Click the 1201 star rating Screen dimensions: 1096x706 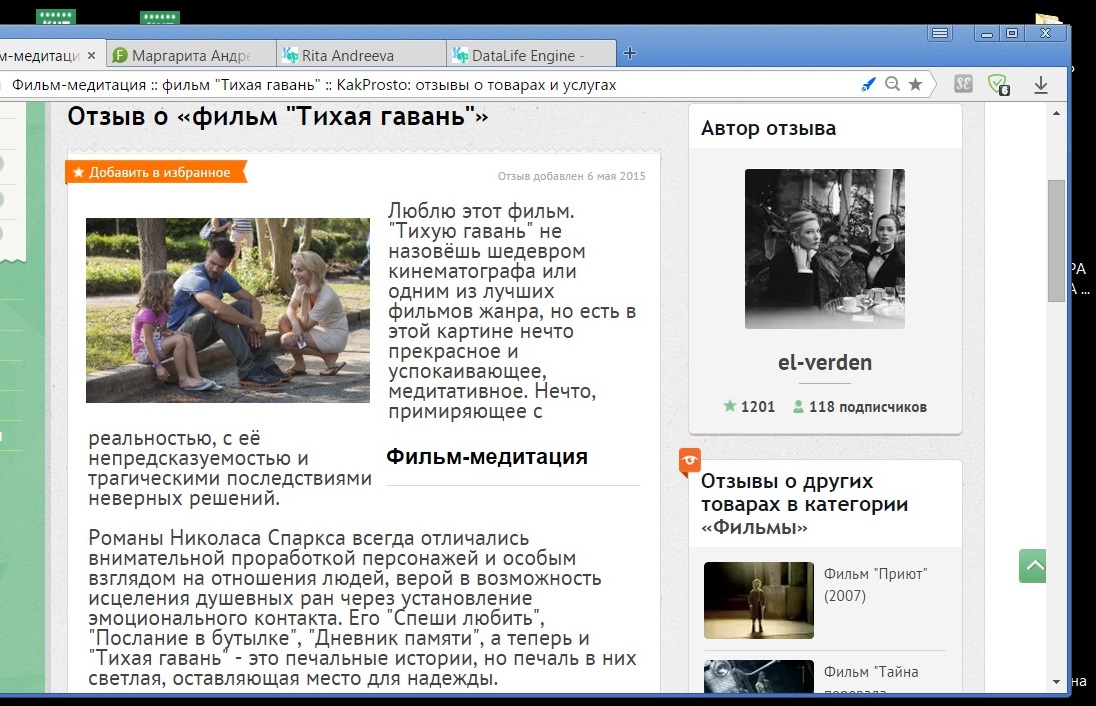749,407
